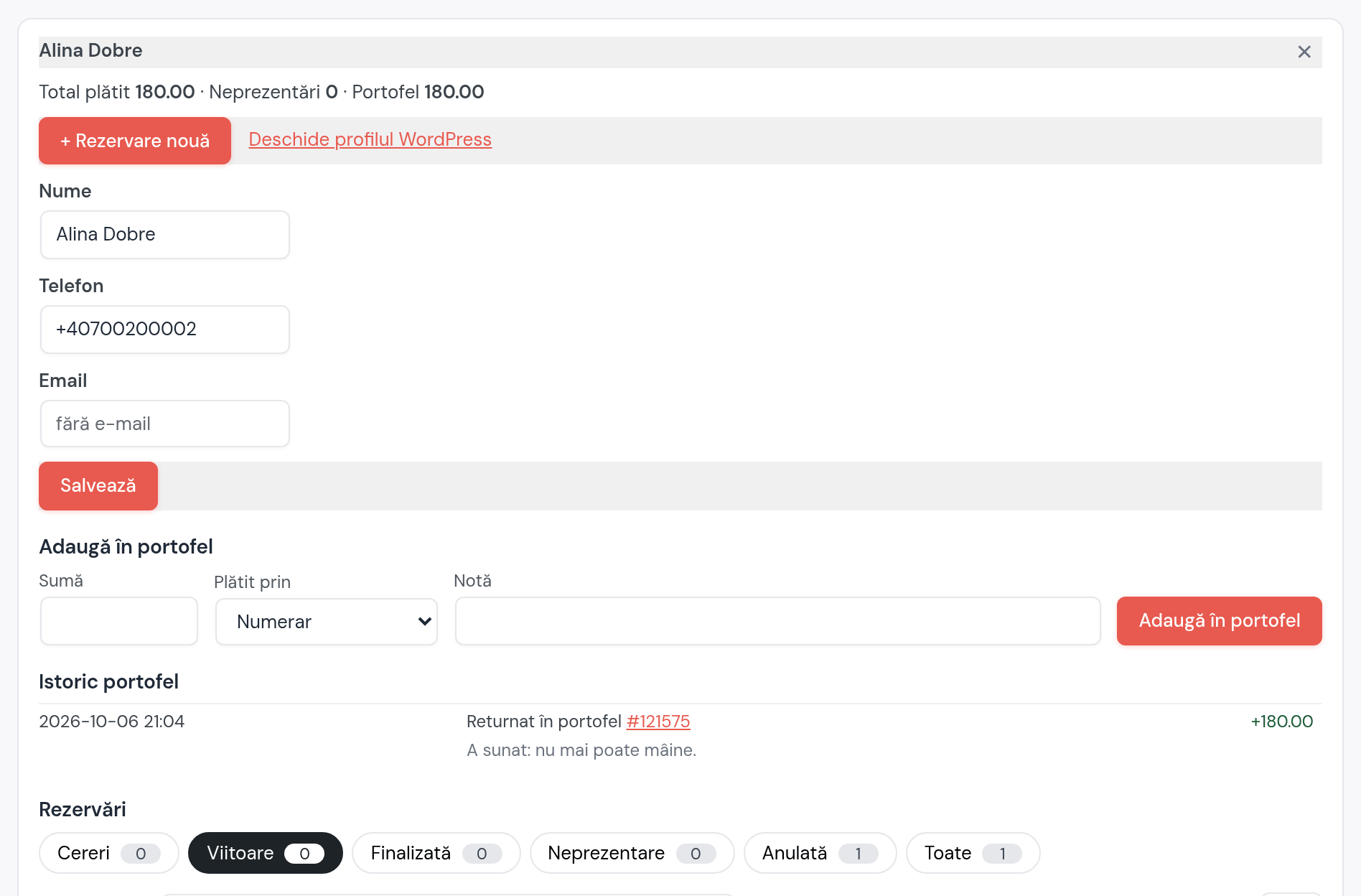This screenshot has width=1361, height=896.
Task: Select the Cereri filter tab
Action: 109,853
